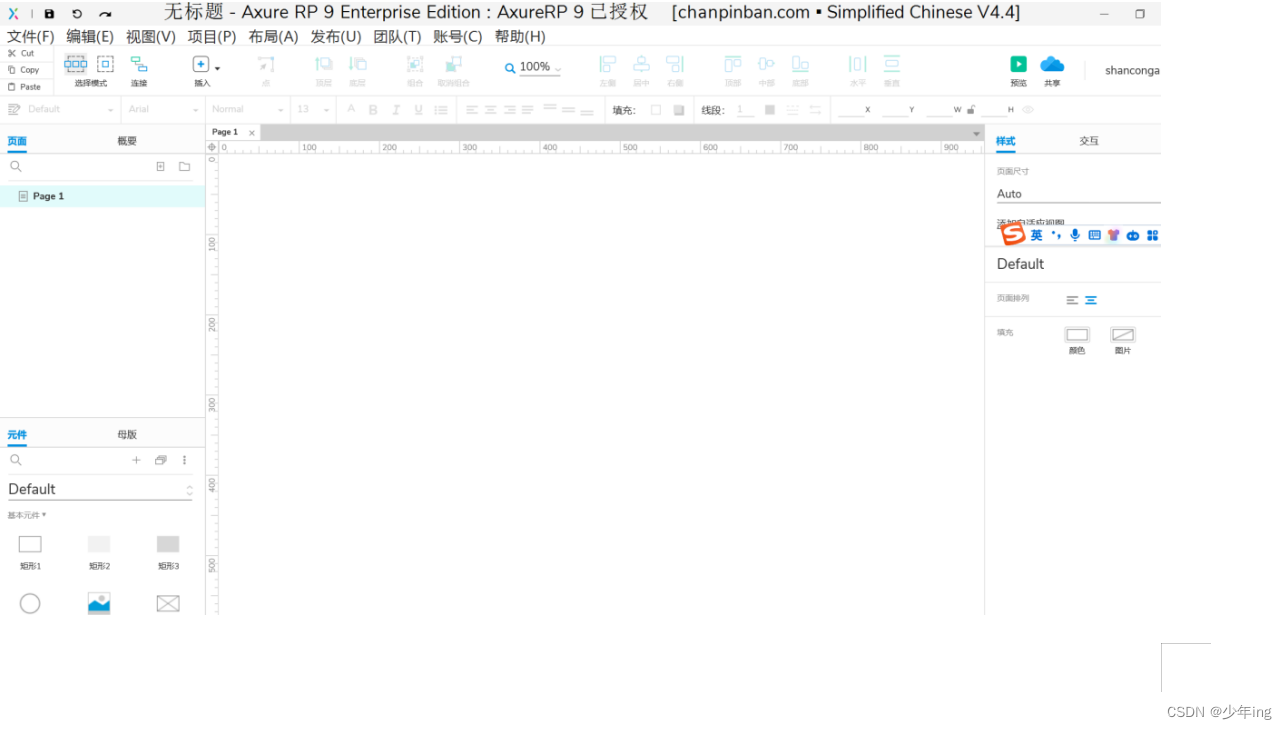This screenshot has height=729, width=1287.
Task: Click the 右侧 align right icon
Action: 675,64
